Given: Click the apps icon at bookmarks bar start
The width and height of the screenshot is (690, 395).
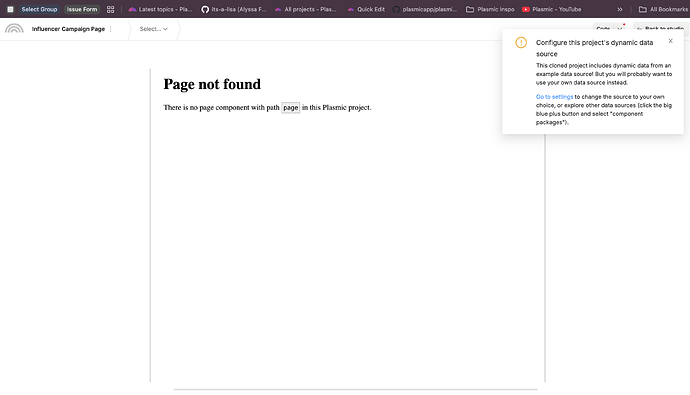Looking at the screenshot, I should (10, 9).
